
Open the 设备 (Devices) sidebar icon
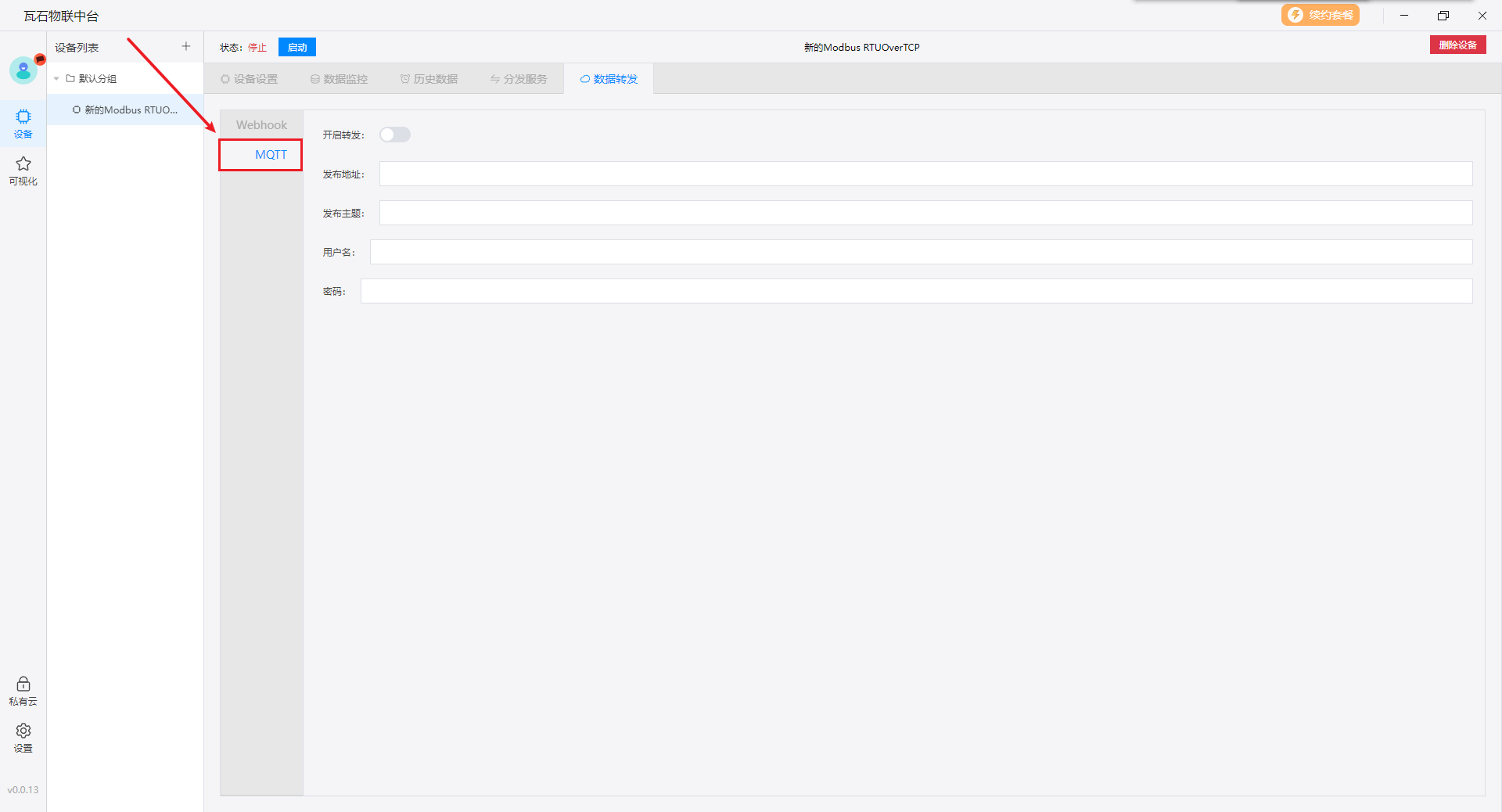click(23, 123)
